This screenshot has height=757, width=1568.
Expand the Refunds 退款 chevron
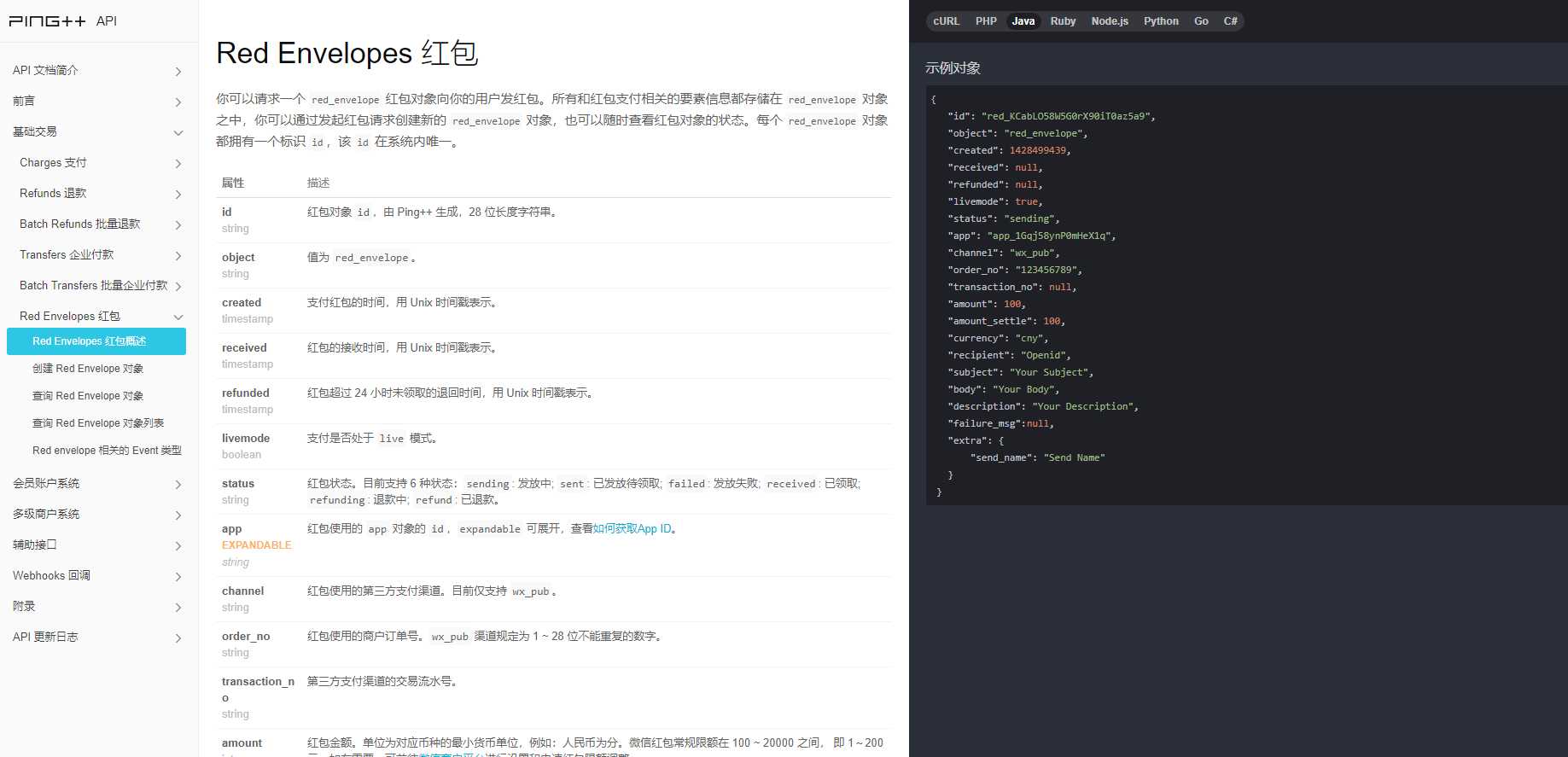click(178, 195)
